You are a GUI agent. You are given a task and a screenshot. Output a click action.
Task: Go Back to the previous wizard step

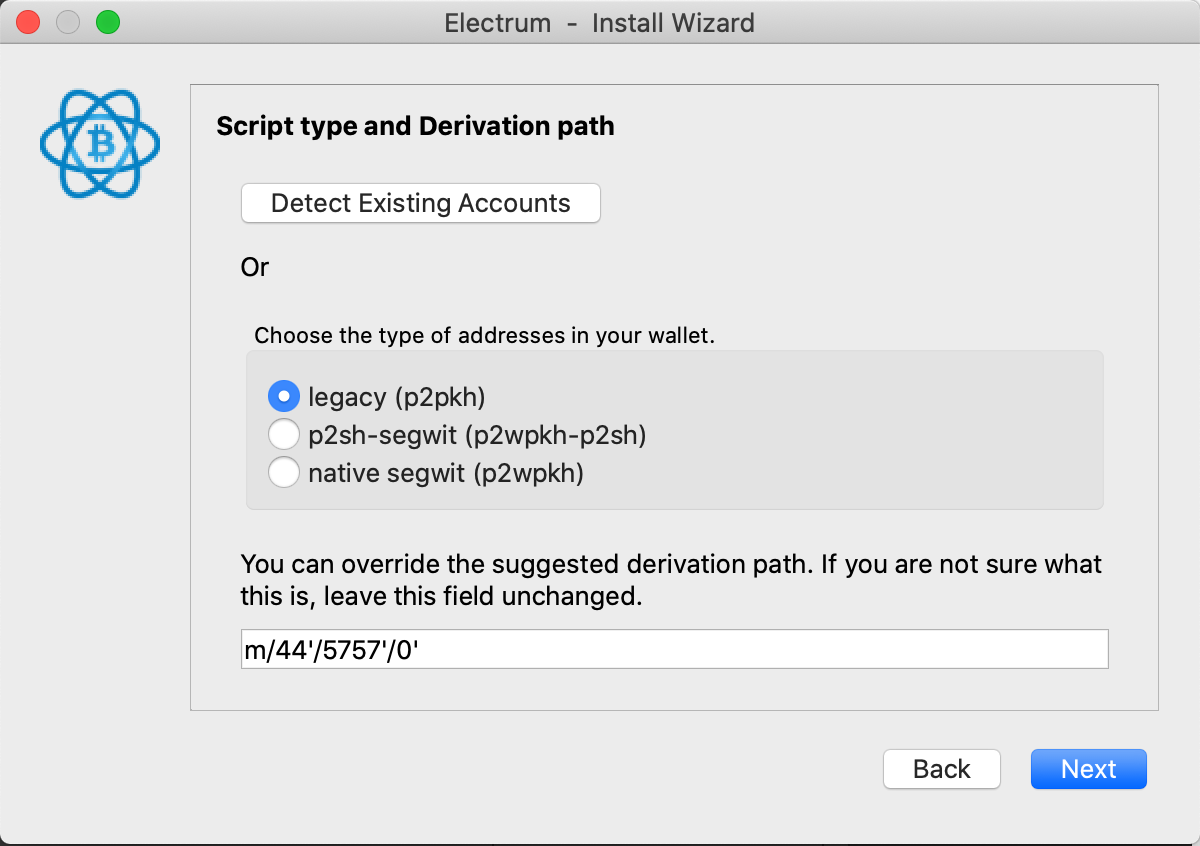click(941, 769)
